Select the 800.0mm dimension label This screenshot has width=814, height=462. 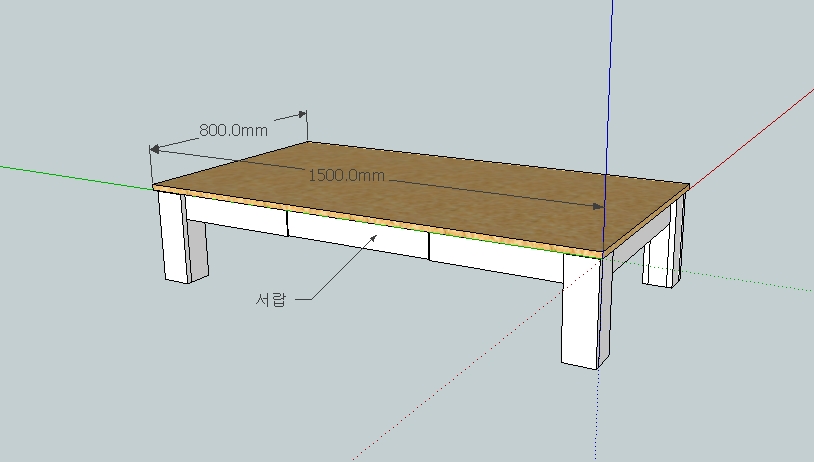(234, 130)
